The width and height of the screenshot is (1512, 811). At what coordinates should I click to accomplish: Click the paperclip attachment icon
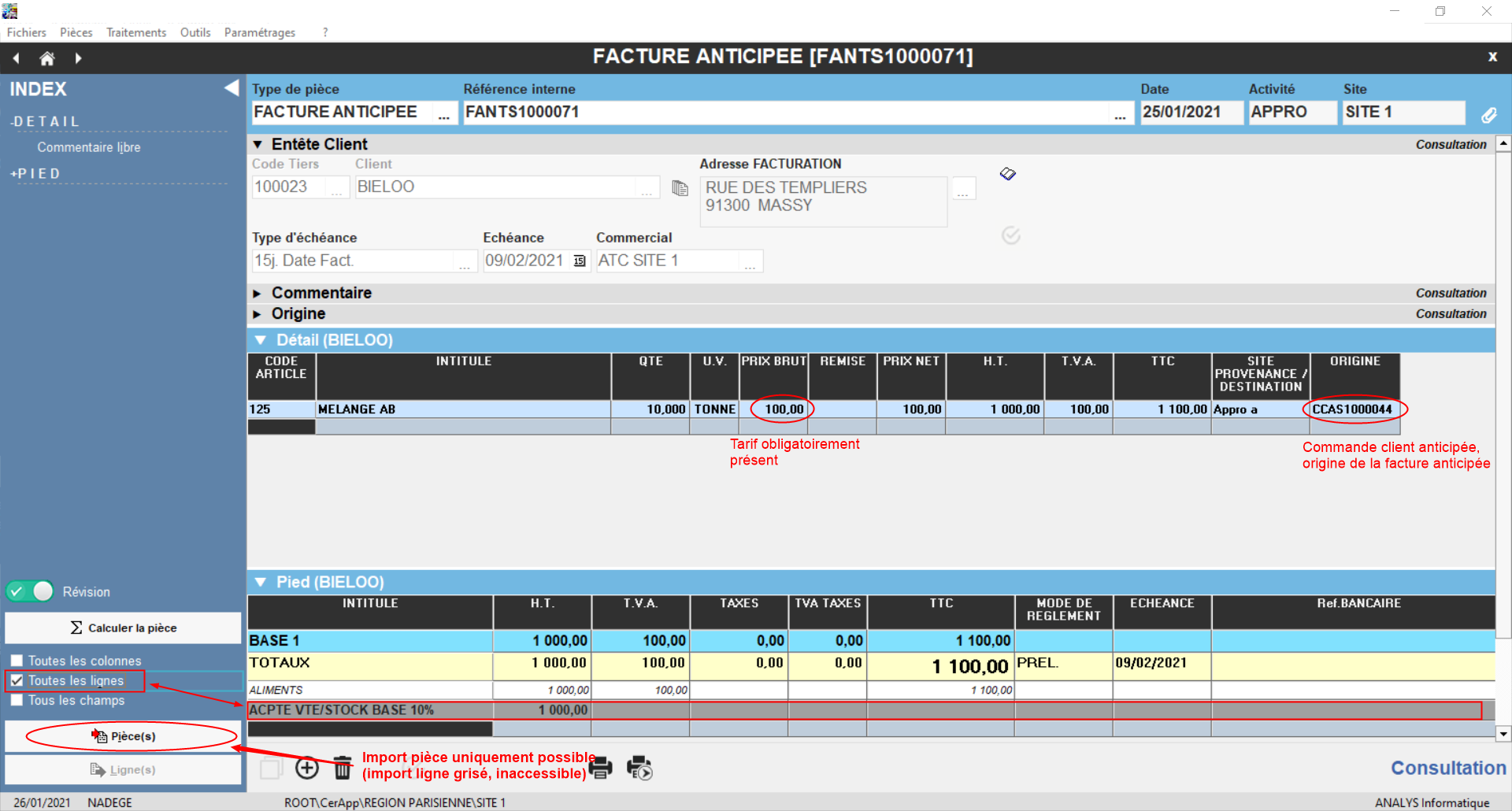pyautogui.click(x=1488, y=115)
